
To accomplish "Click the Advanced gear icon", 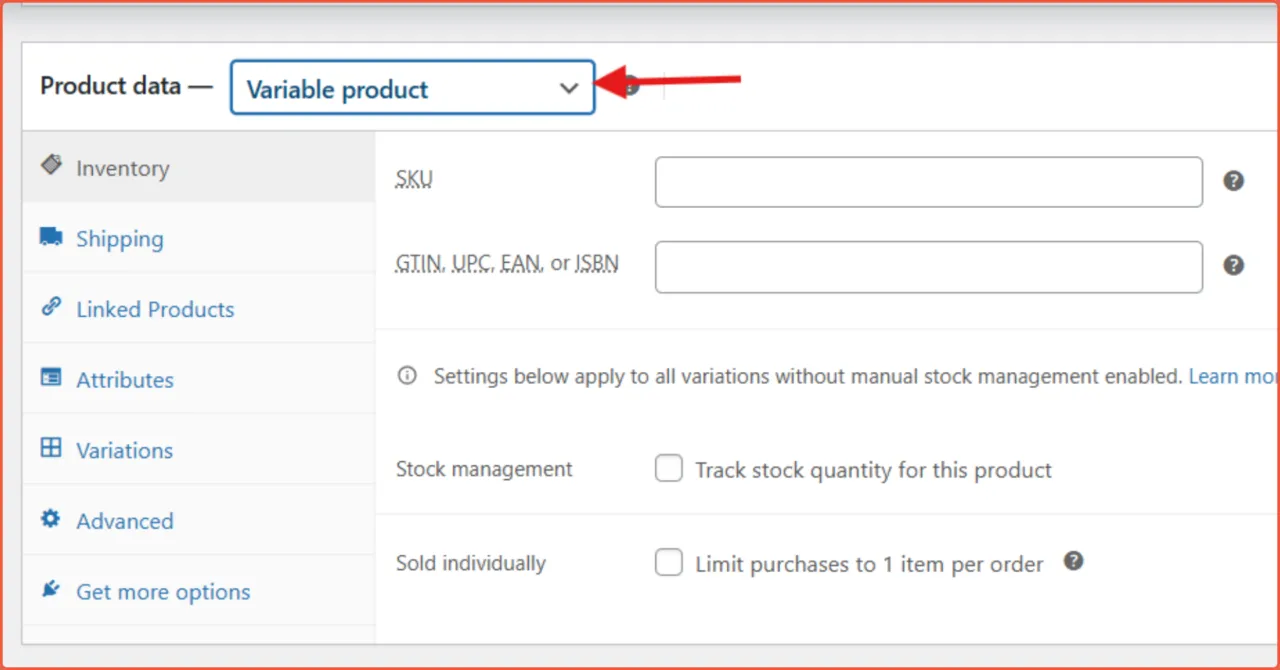I will [x=52, y=519].
